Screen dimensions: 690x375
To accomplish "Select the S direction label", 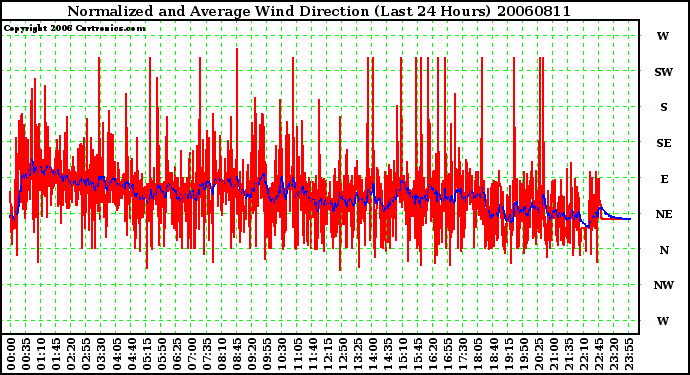I will tap(664, 107).
